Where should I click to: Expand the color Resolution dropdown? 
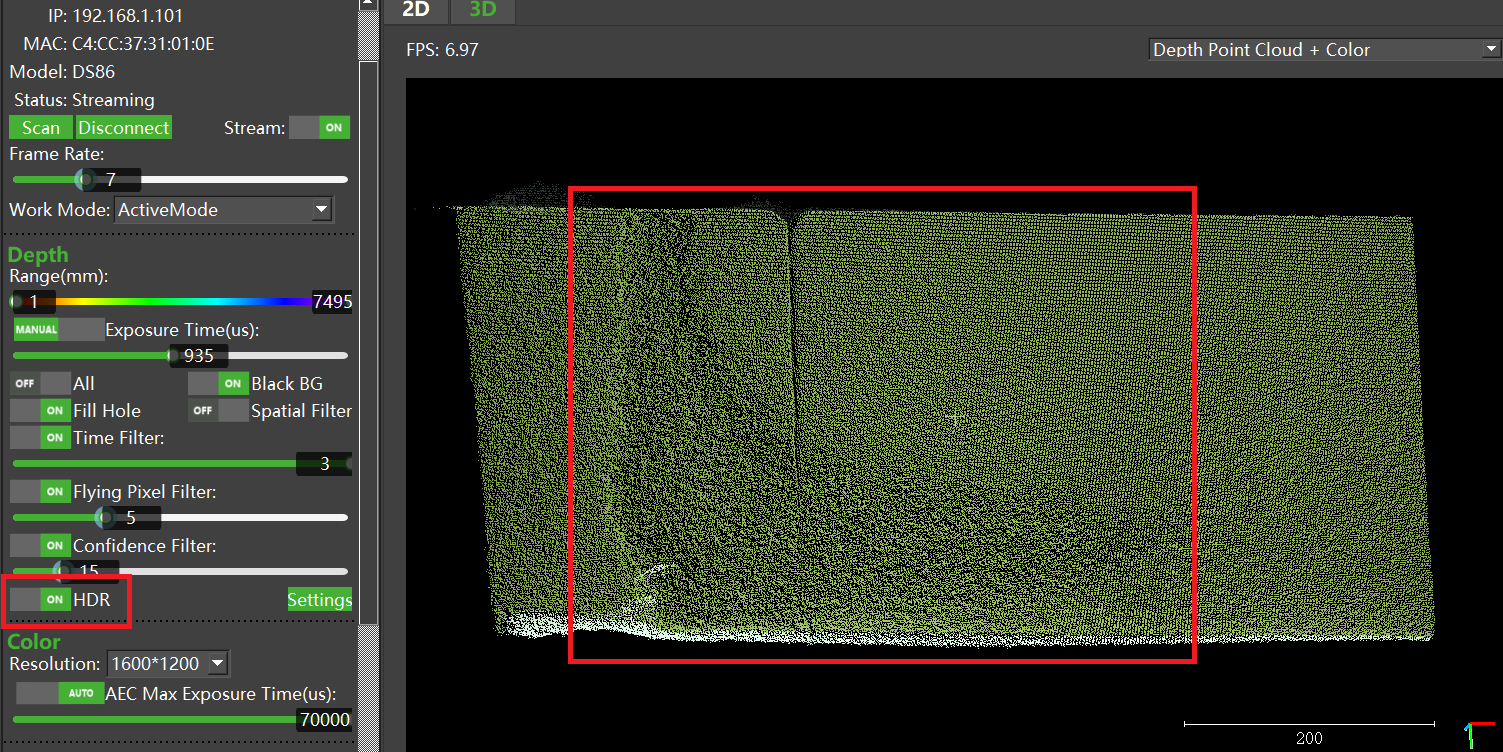click(x=167, y=663)
